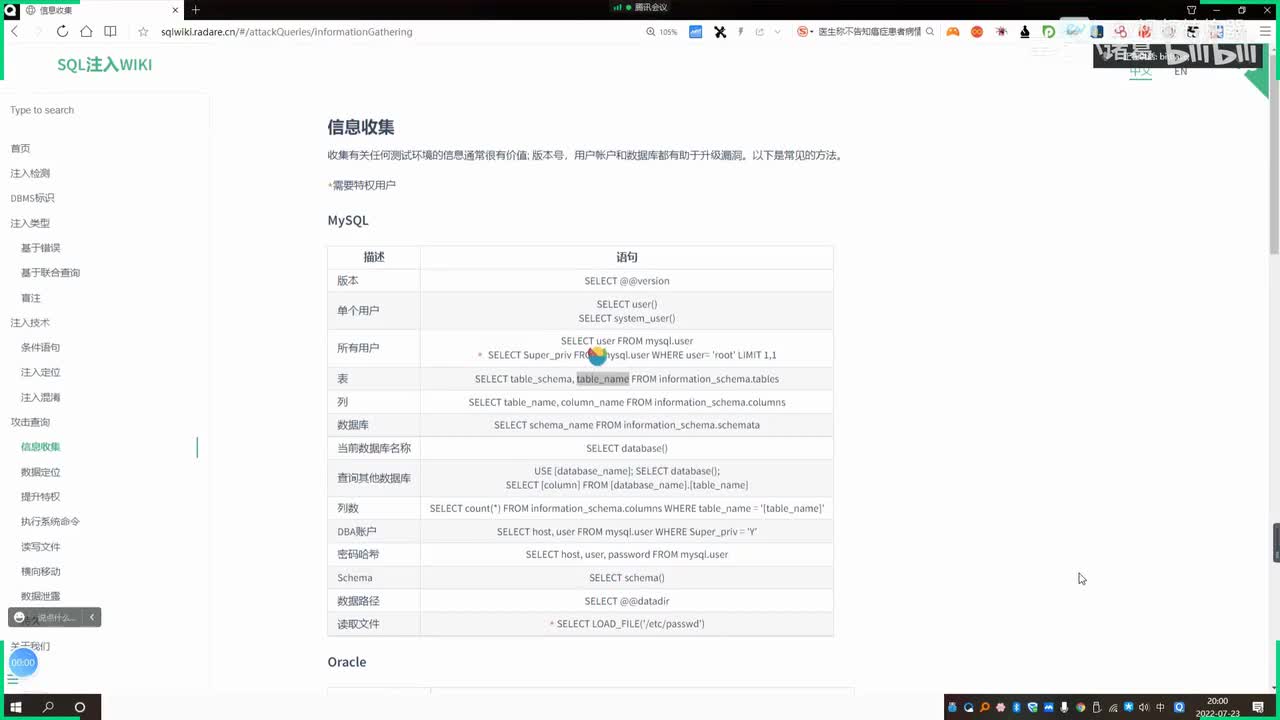
Task: Expand 注入技术 sidebar section
Action: [x=30, y=323]
